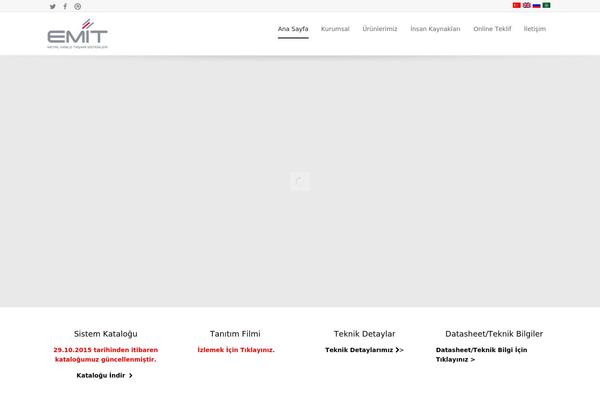Open the Twitter social link
The width and height of the screenshot is (600, 400).
click(x=53, y=7)
